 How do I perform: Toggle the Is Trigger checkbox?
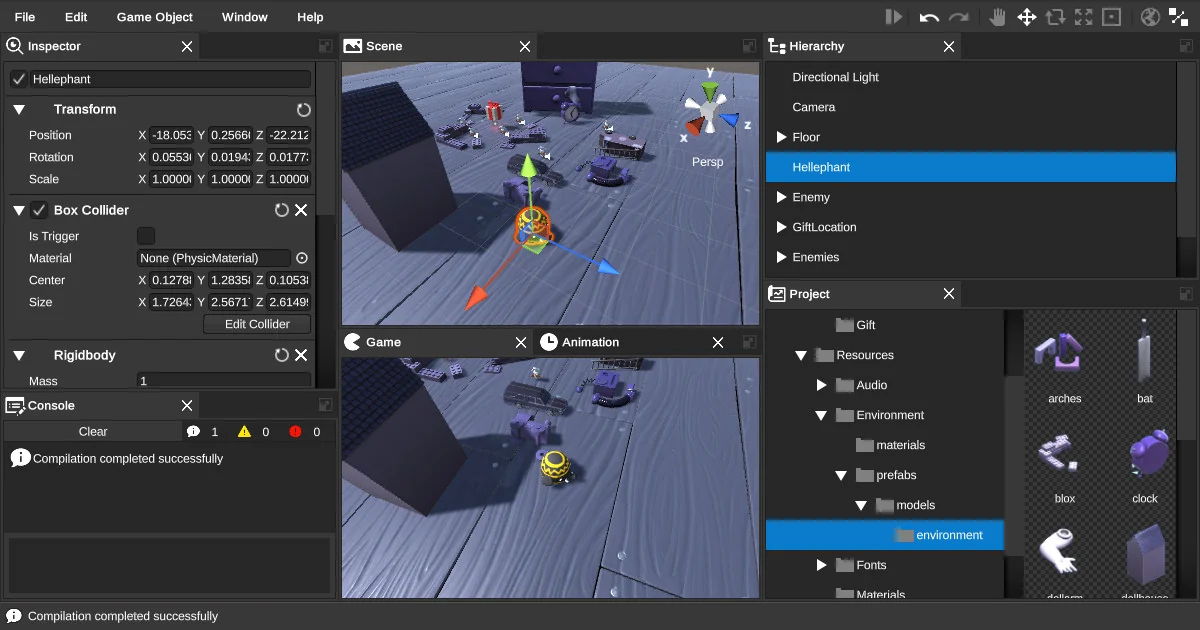click(x=146, y=235)
